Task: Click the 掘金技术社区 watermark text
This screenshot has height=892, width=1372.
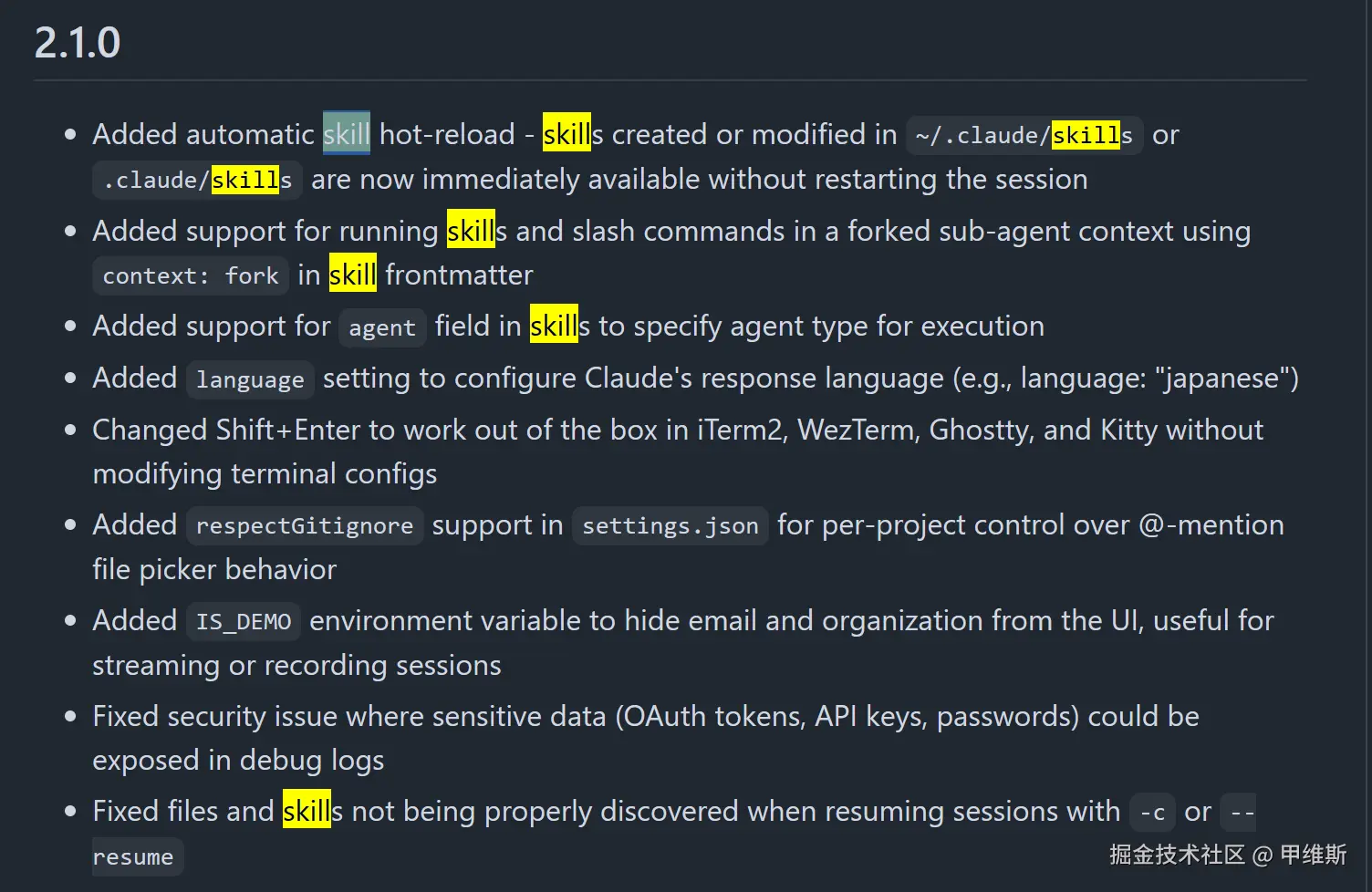Action: 1176,855
